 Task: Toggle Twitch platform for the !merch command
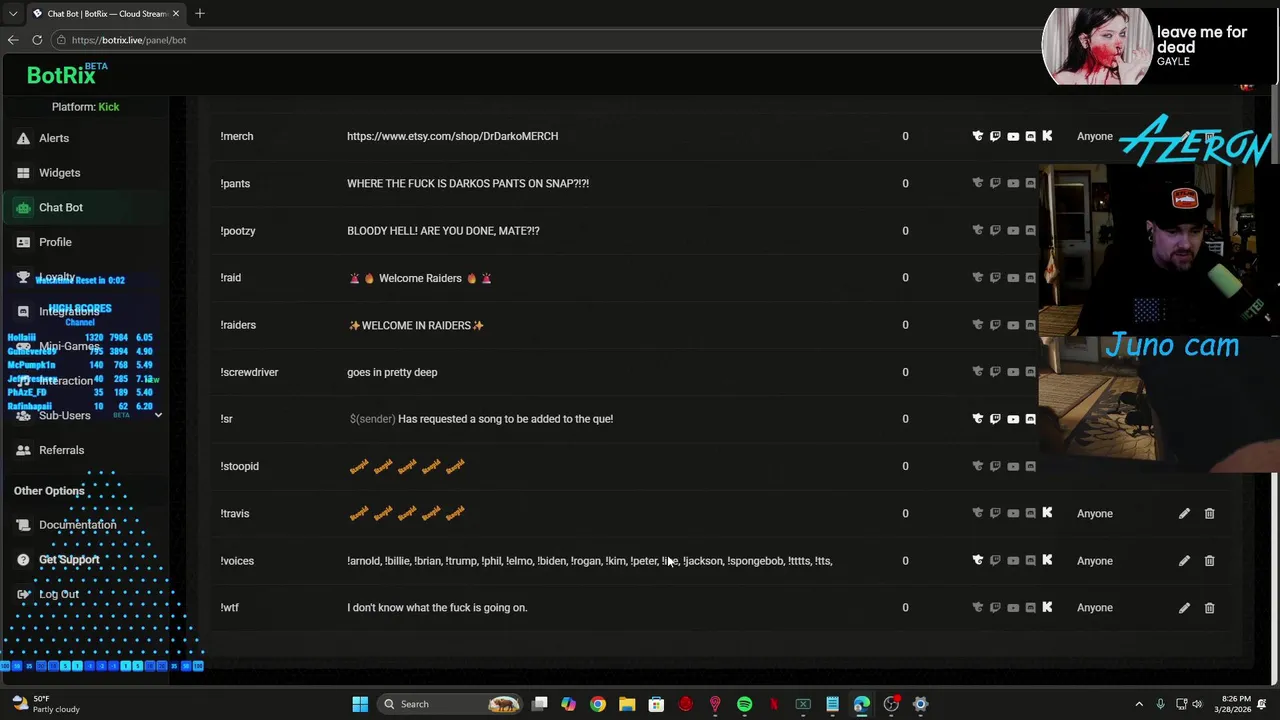click(995, 136)
